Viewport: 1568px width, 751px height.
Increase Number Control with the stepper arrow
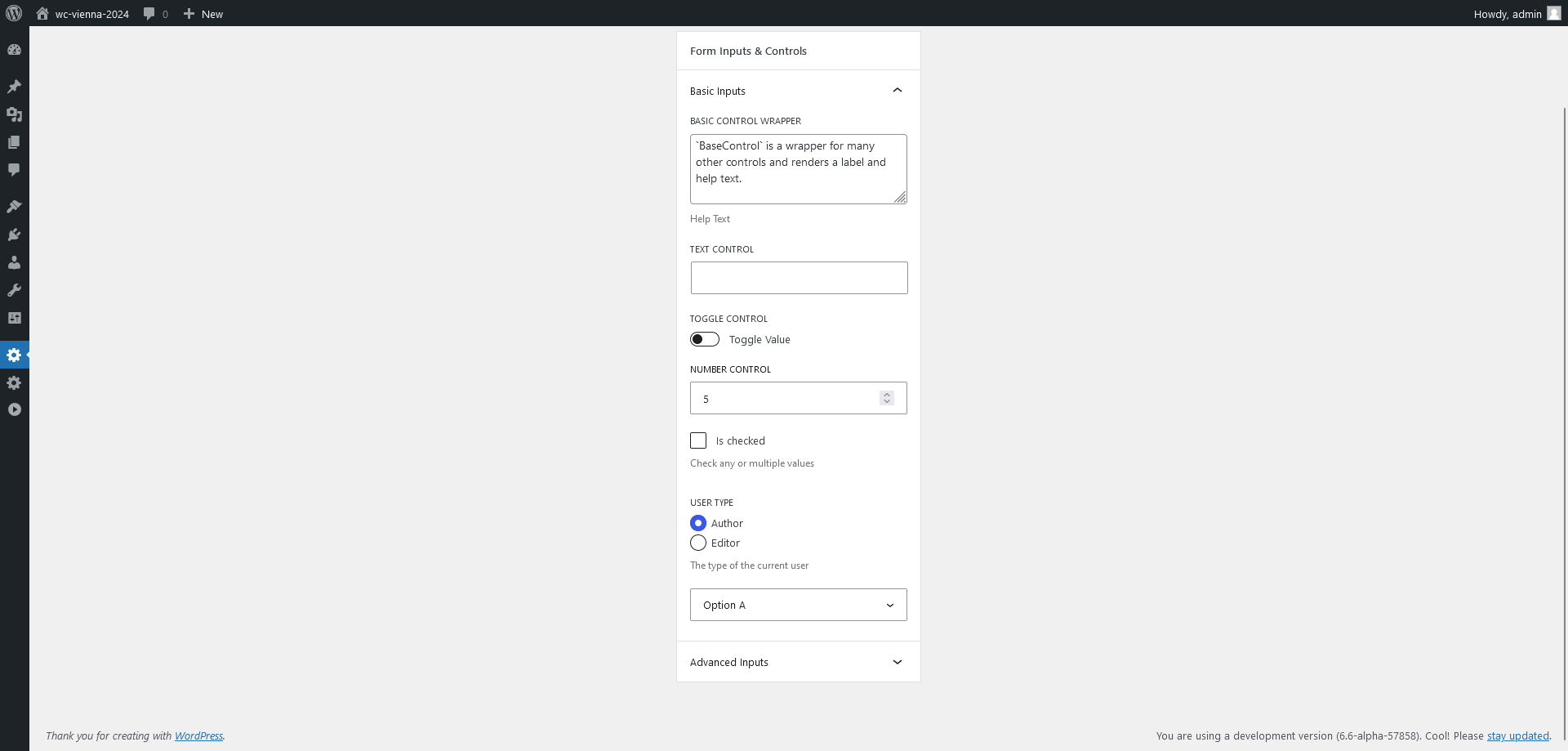click(x=886, y=394)
